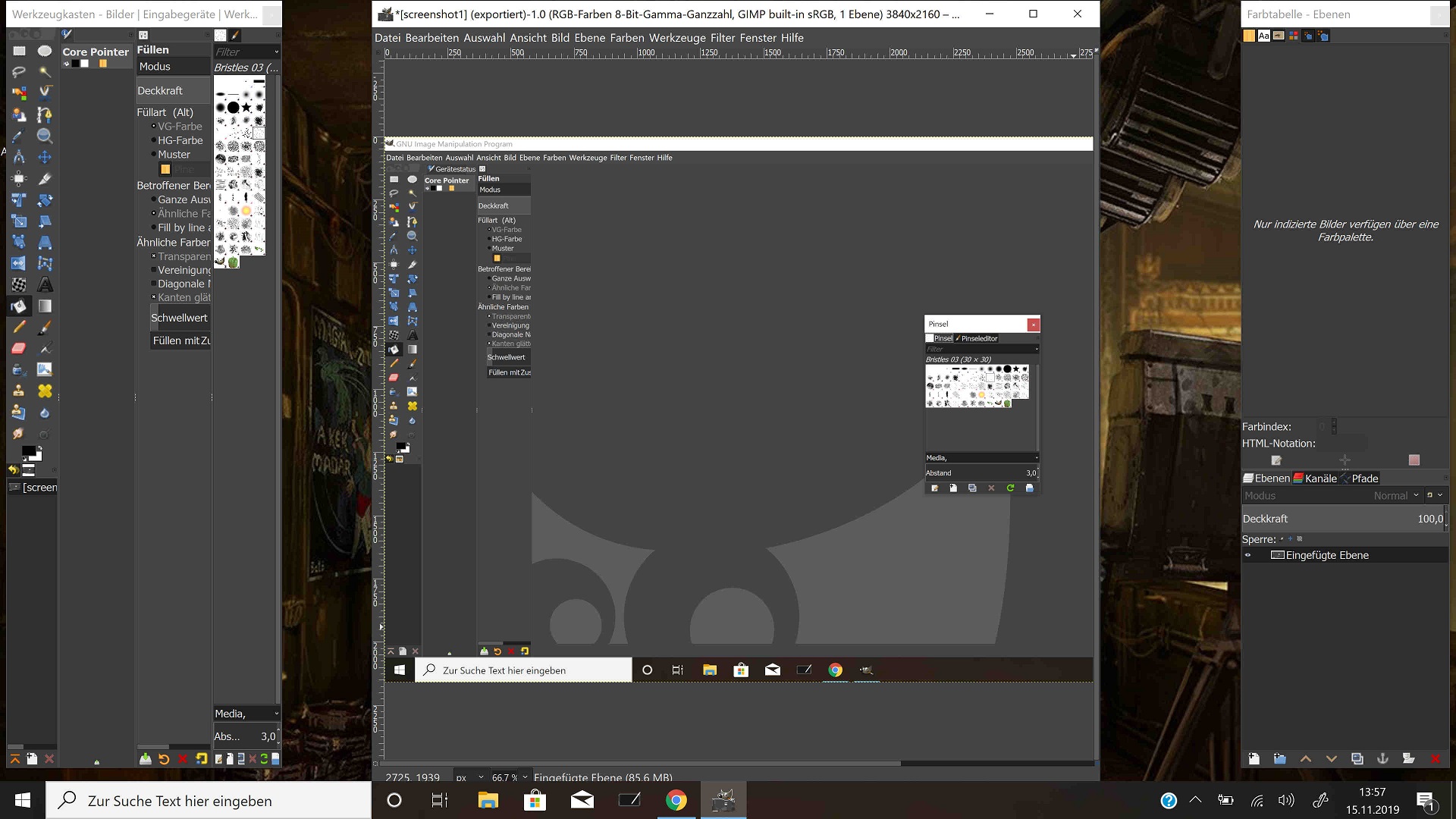The image size is (1456, 819).
Task: Choose the Pencil tool
Action: click(19, 328)
